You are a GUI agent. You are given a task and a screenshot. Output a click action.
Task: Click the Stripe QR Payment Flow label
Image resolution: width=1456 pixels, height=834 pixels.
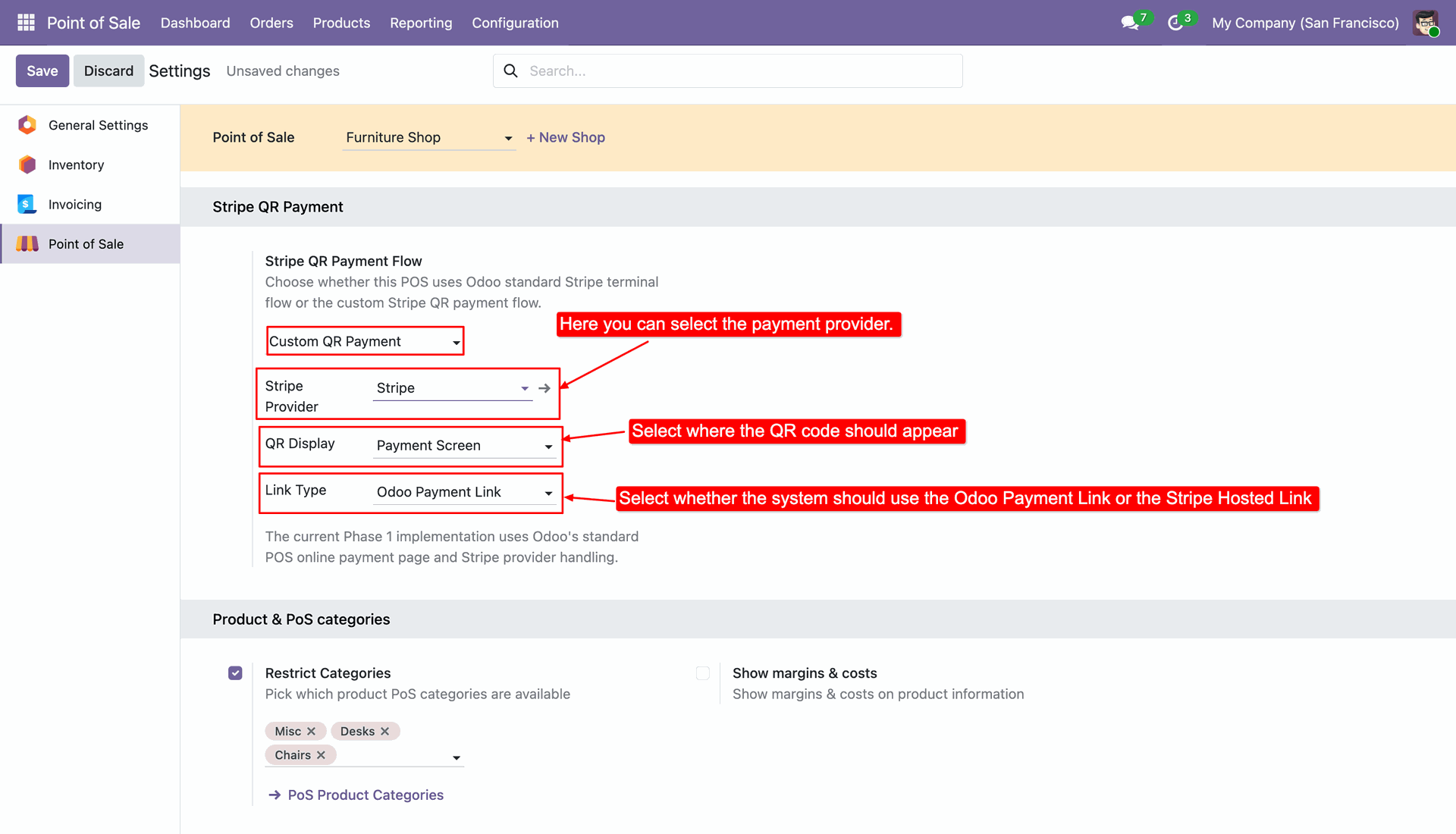(344, 261)
